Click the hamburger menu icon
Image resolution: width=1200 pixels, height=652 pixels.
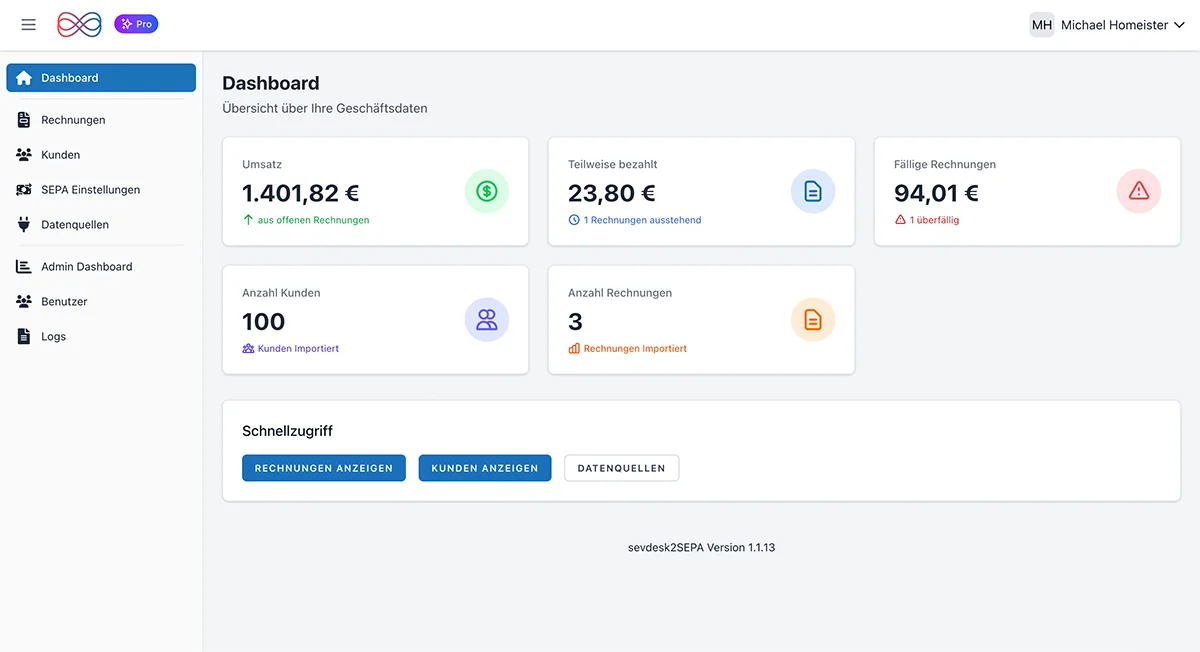click(x=28, y=25)
